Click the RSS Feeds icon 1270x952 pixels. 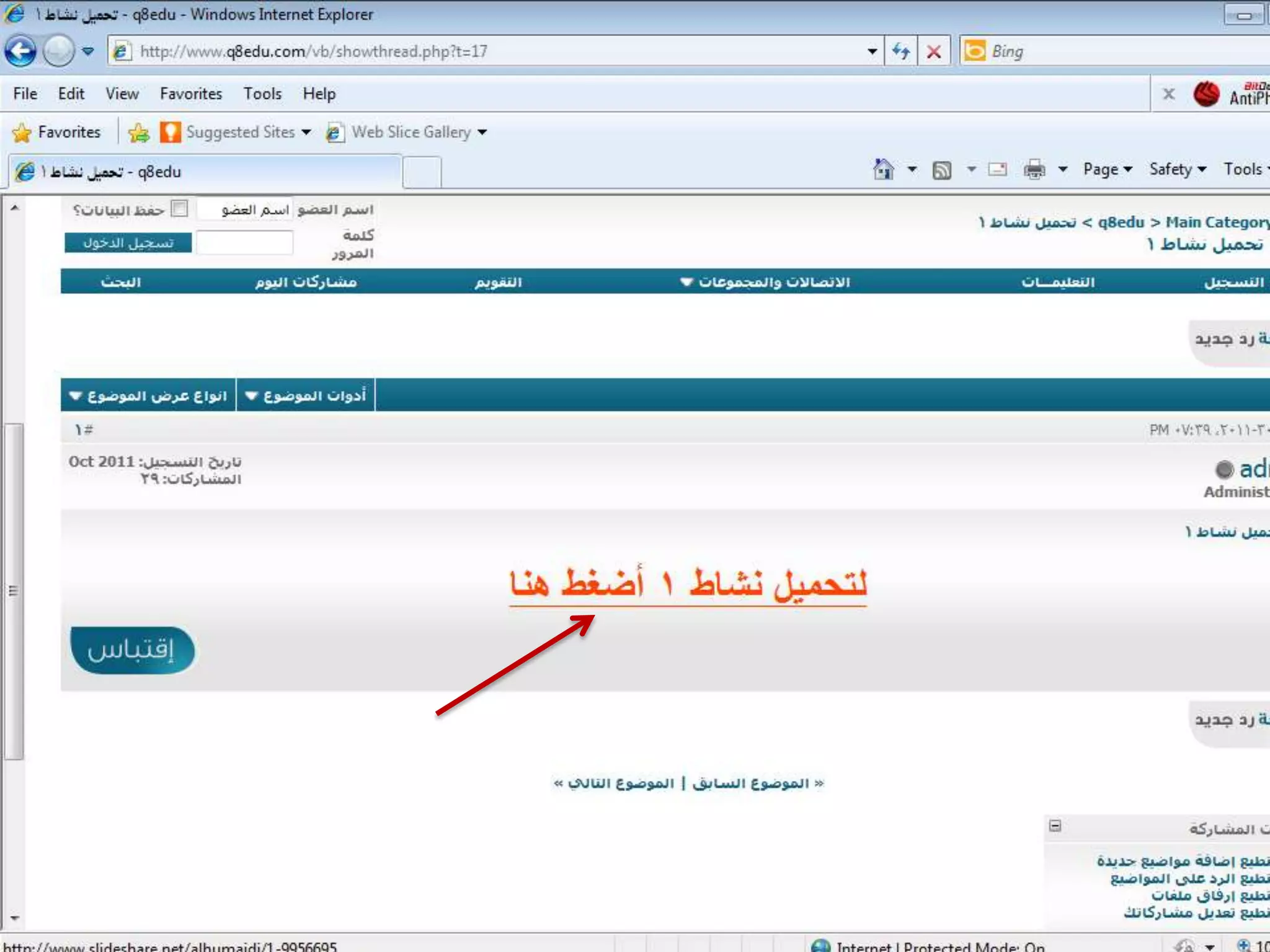pyautogui.click(x=941, y=170)
